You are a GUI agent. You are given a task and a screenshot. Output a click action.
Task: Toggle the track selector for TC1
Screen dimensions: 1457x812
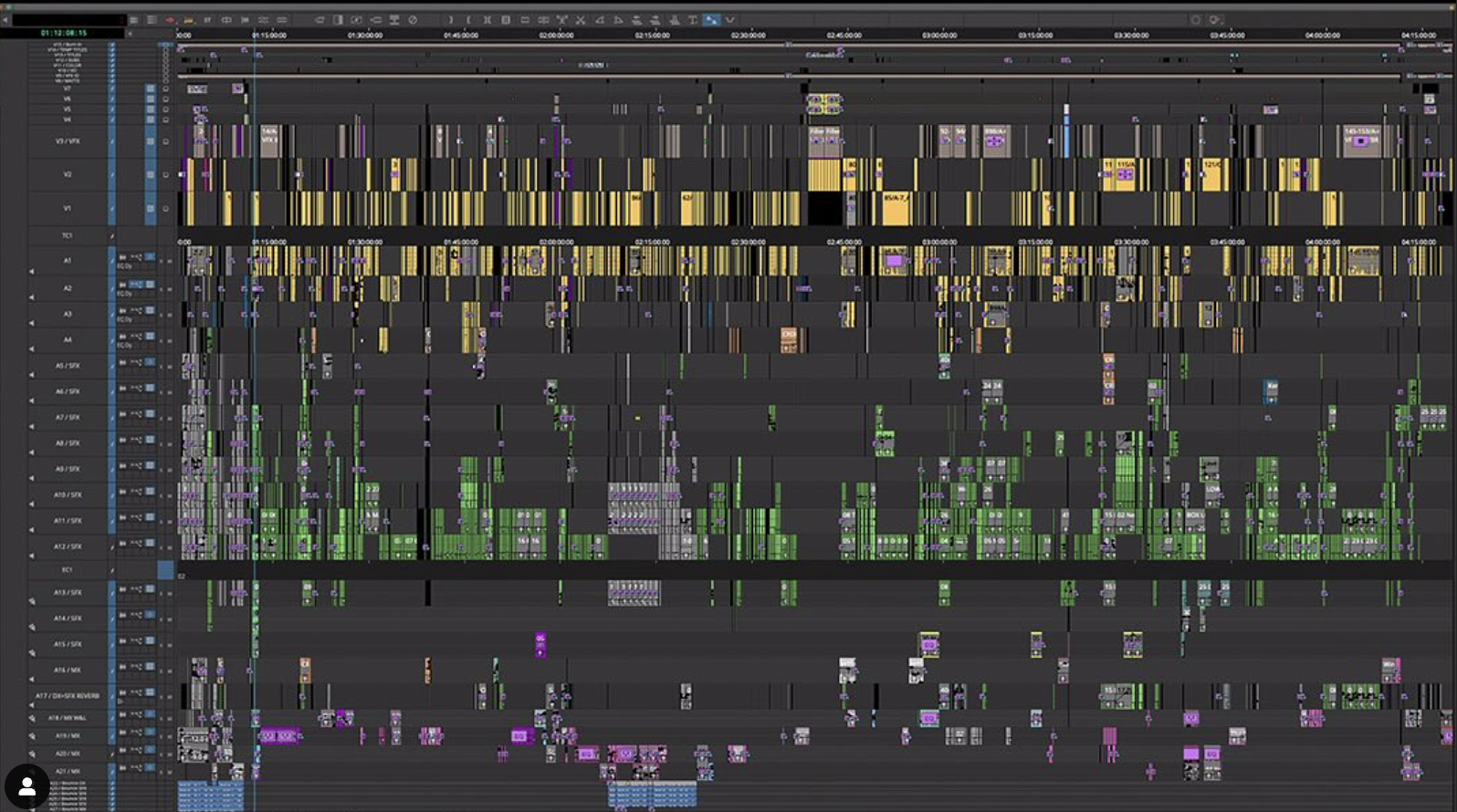pos(111,235)
